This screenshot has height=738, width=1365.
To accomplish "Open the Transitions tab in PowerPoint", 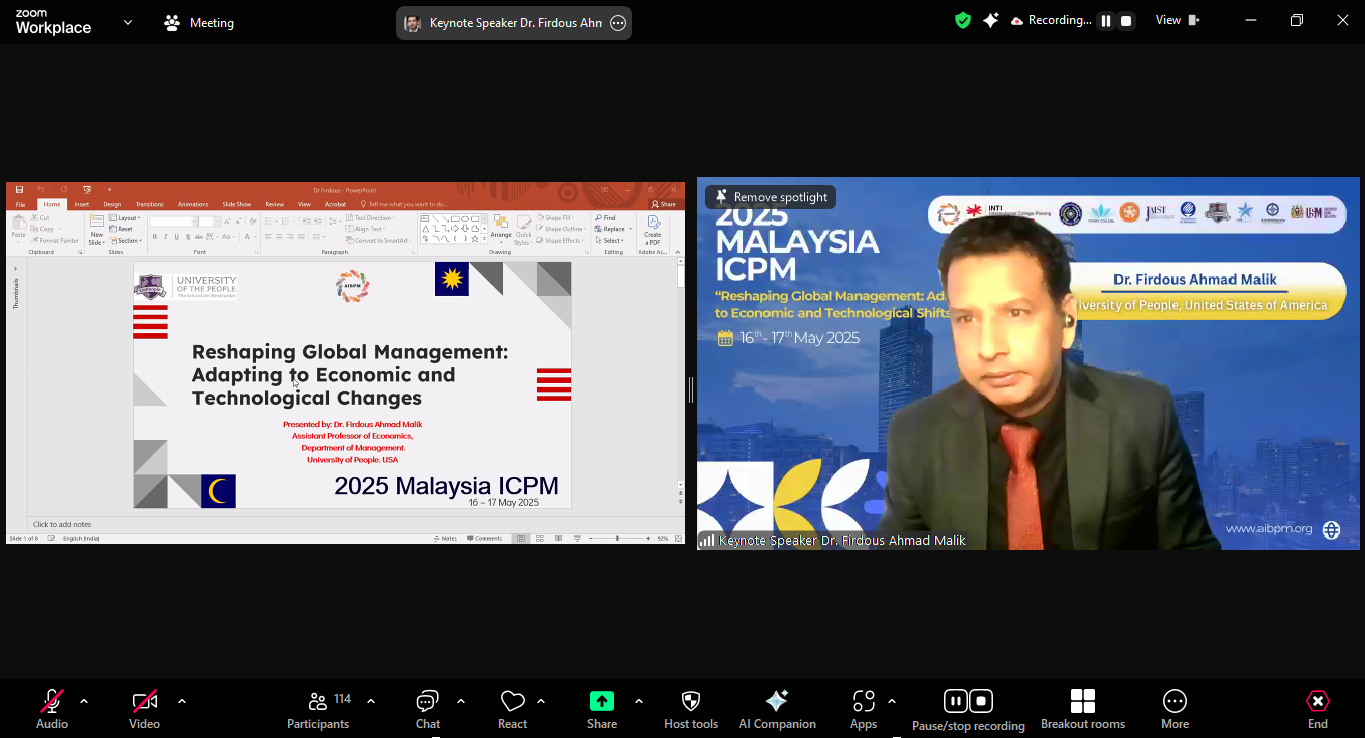I will [x=149, y=204].
